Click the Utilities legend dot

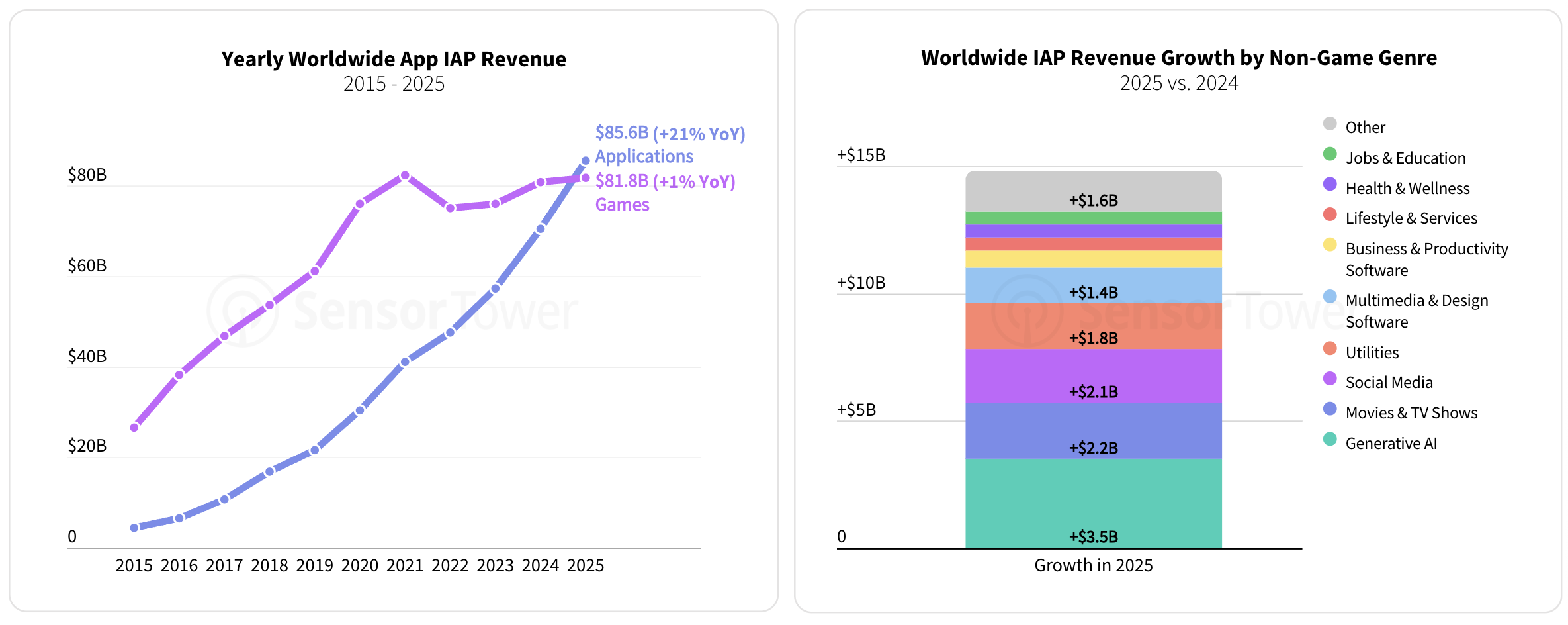(1330, 348)
